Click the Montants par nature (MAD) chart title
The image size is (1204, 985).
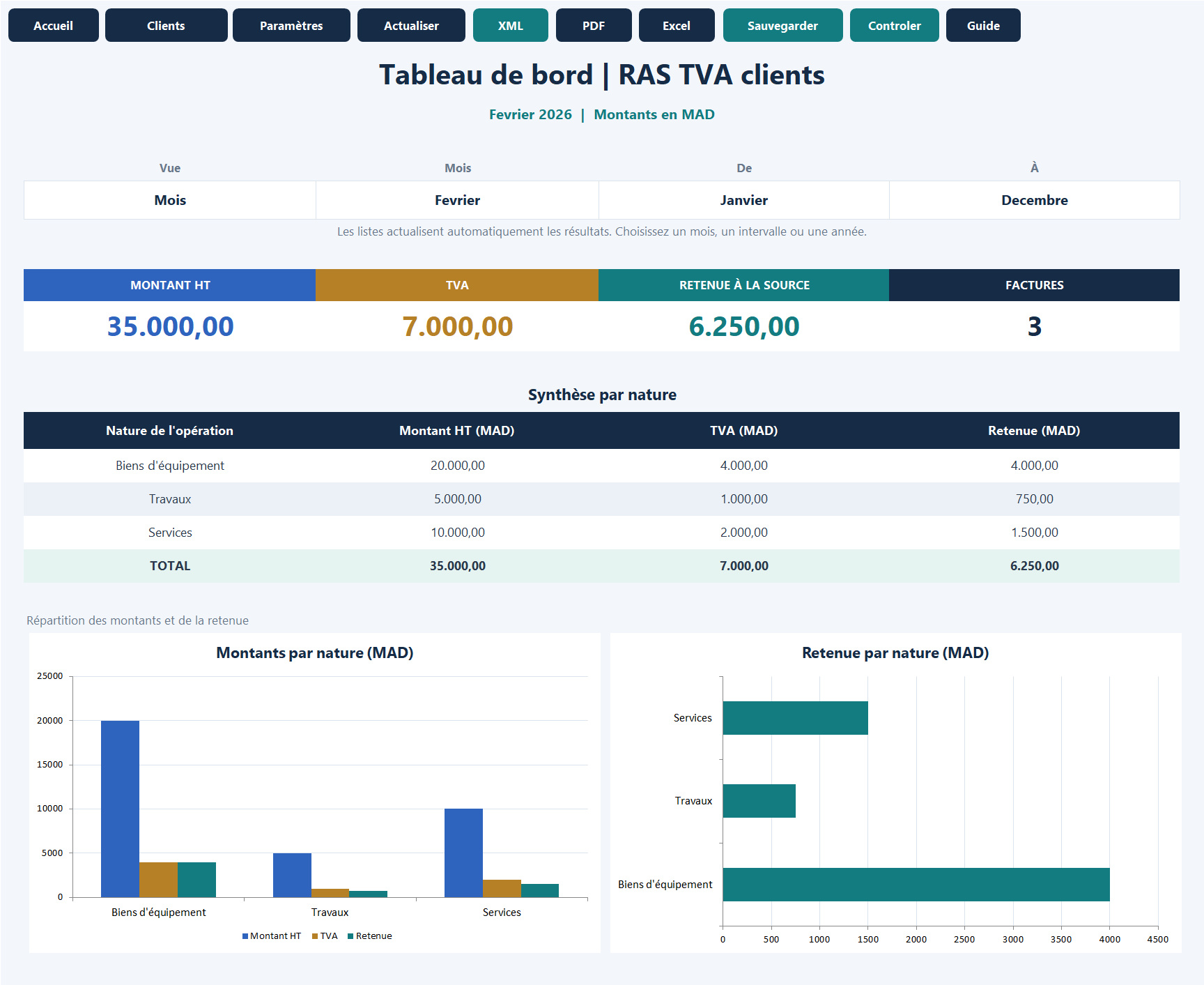click(x=315, y=653)
